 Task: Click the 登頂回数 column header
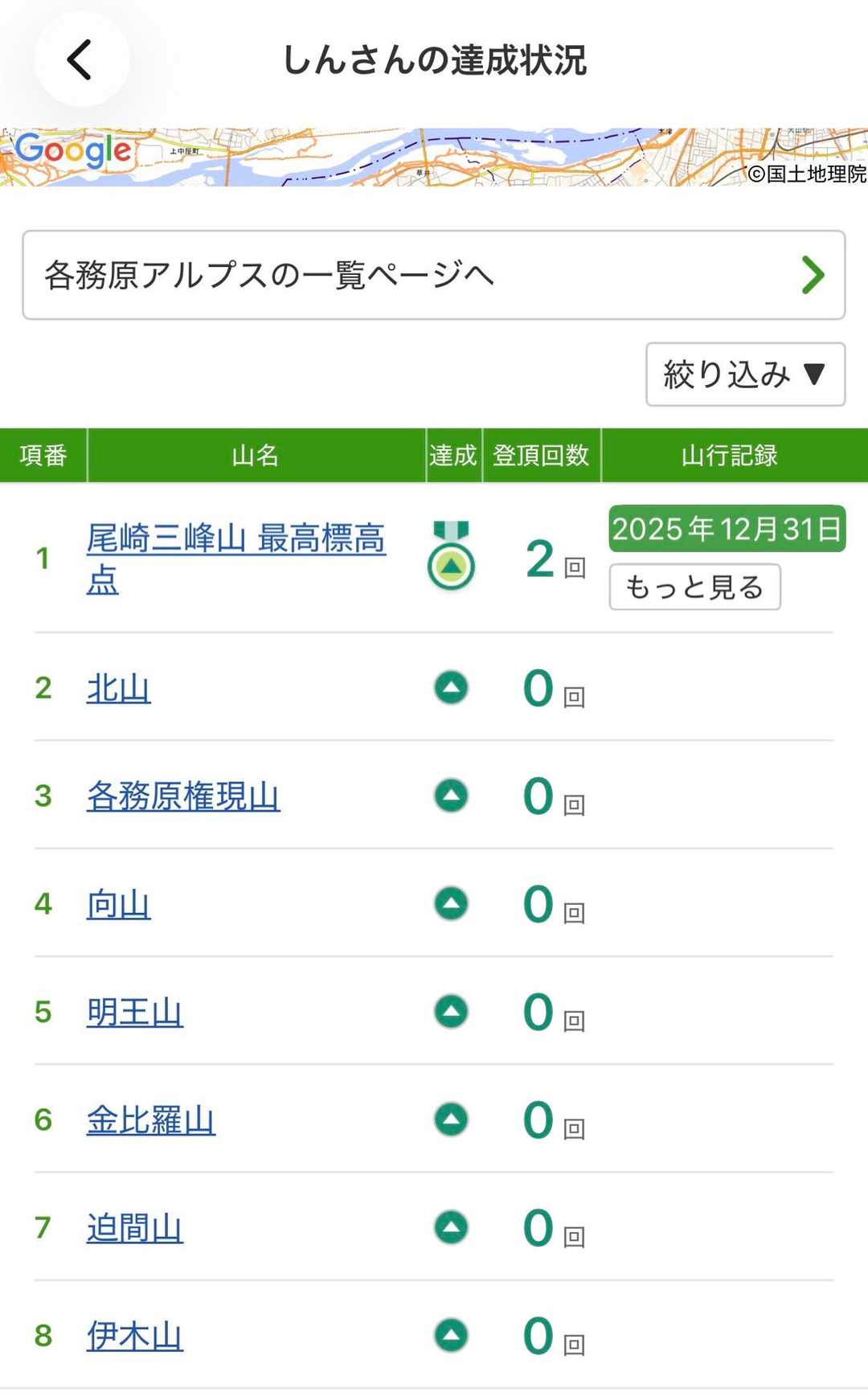click(541, 456)
